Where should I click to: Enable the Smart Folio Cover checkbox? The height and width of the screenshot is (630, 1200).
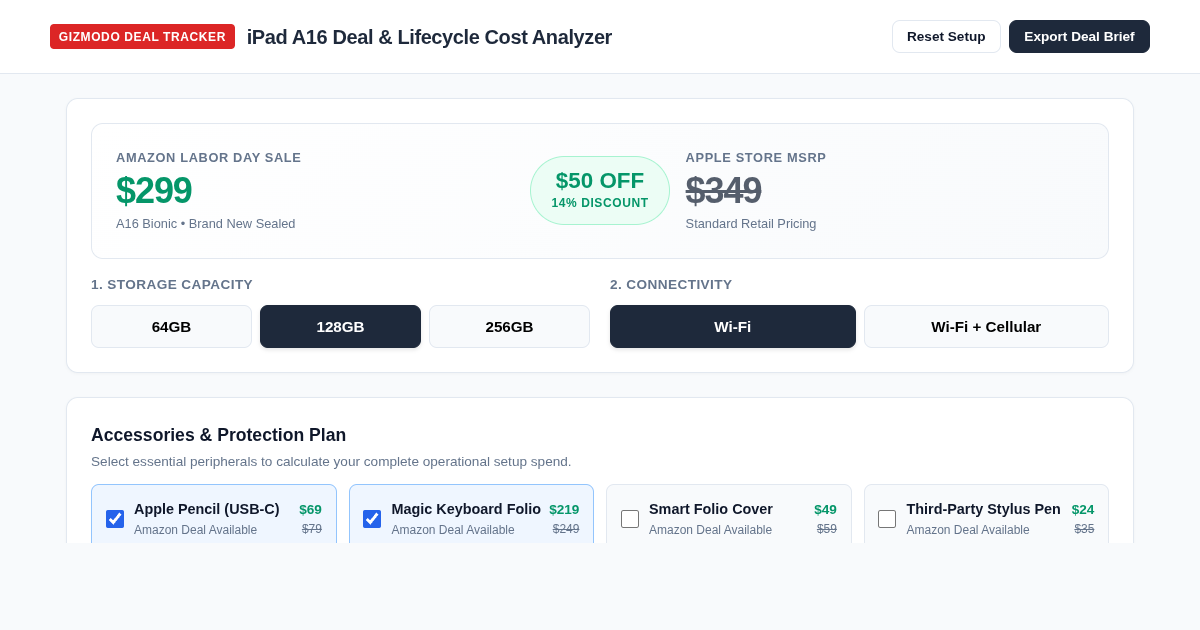tap(630, 519)
